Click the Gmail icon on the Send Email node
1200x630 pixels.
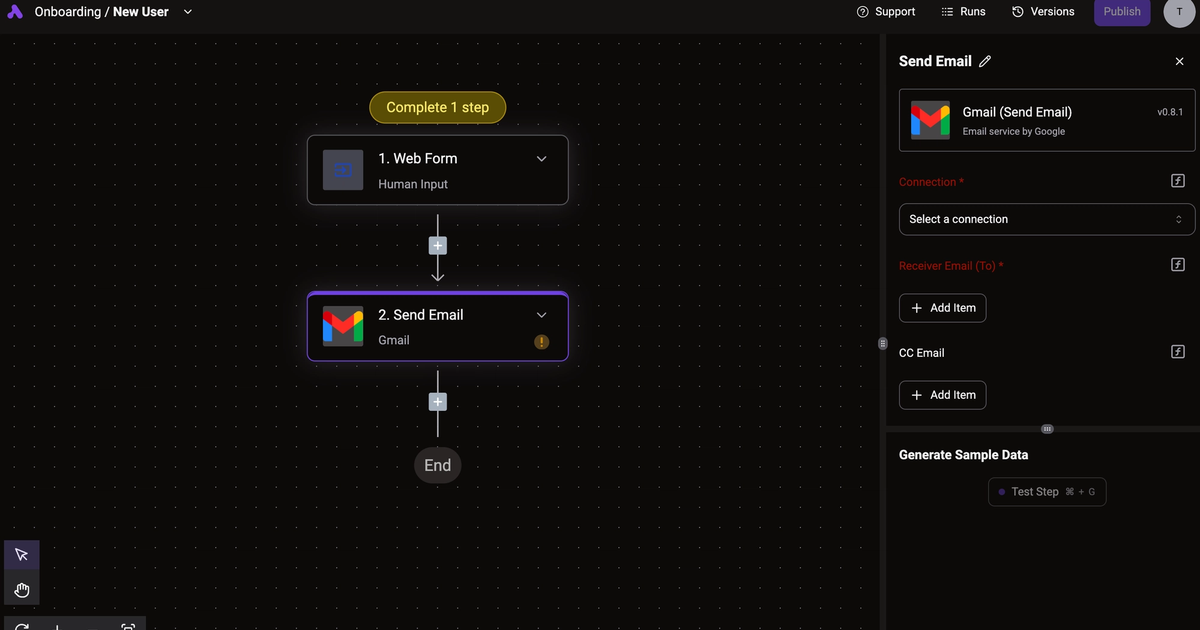coord(343,326)
